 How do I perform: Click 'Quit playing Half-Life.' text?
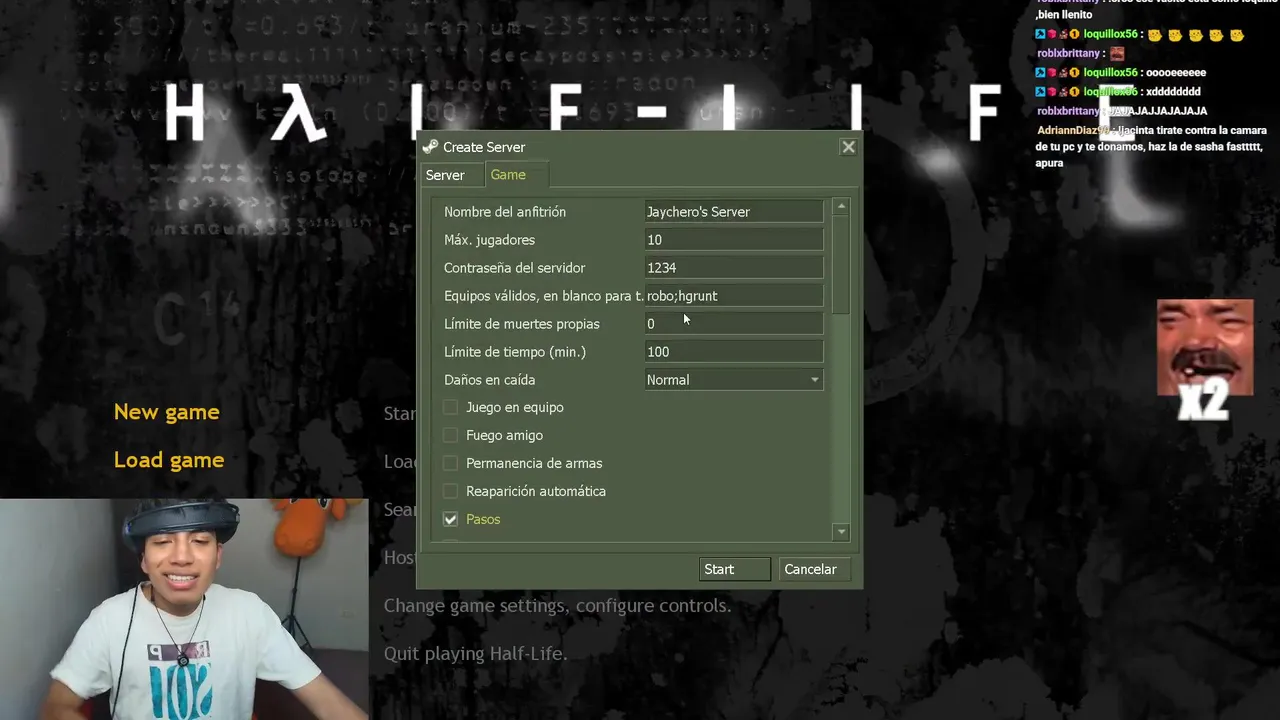click(x=475, y=654)
